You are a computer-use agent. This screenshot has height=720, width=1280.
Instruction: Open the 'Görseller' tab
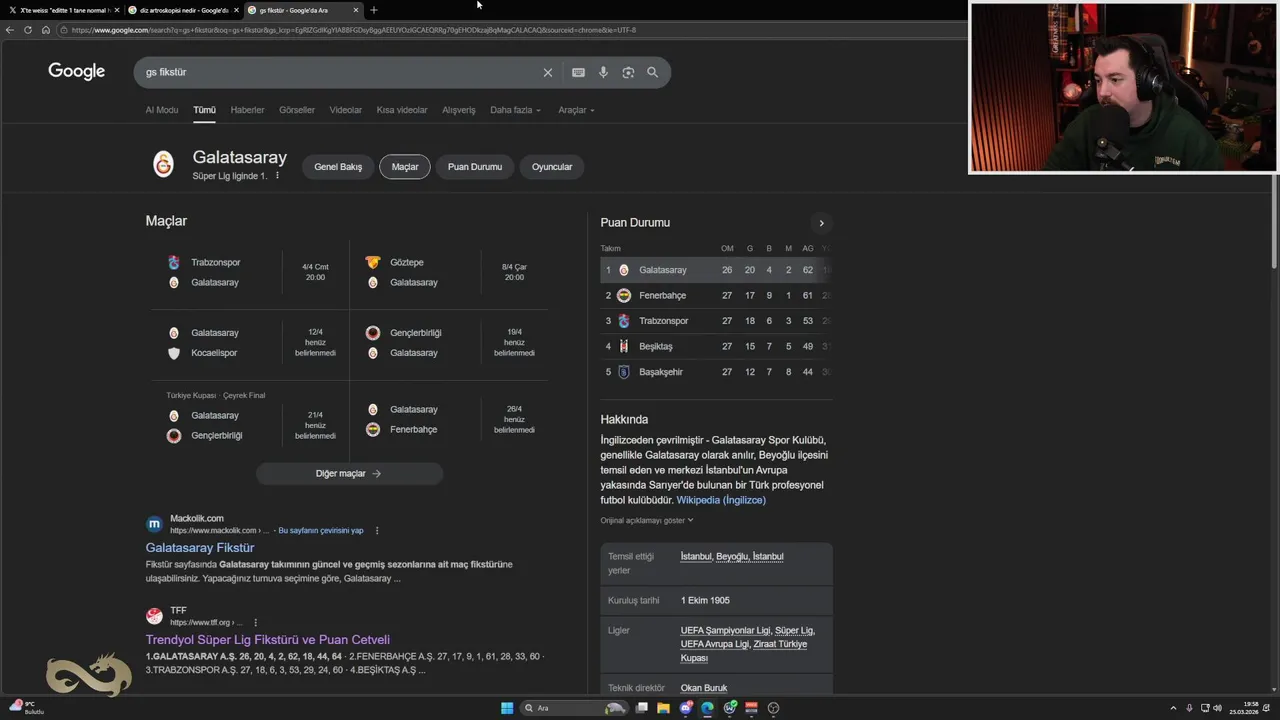click(x=297, y=110)
